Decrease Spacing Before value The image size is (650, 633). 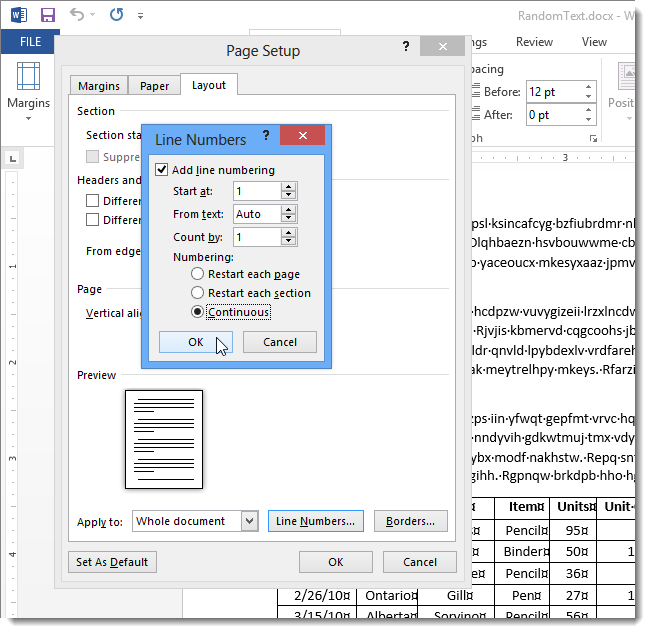click(588, 97)
